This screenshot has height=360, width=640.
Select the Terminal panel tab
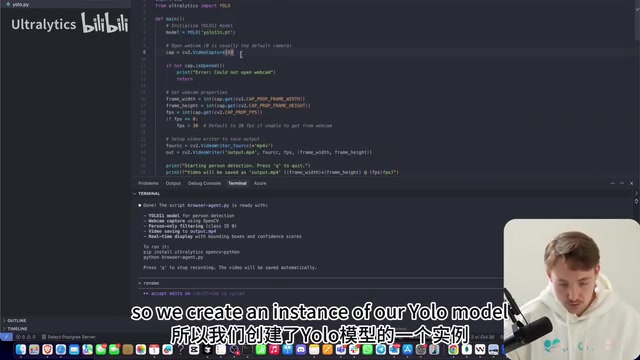(237, 183)
